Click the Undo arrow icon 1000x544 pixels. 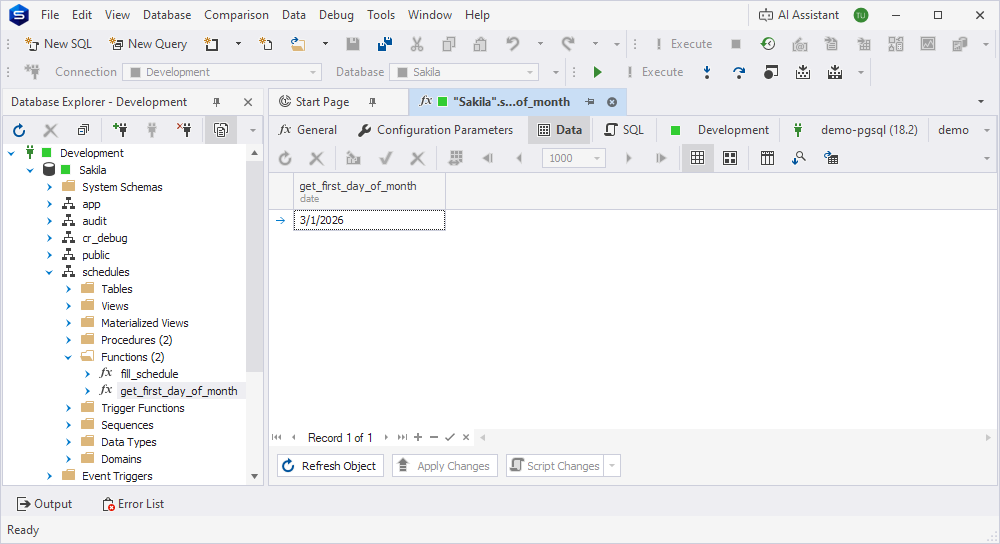tap(512, 44)
